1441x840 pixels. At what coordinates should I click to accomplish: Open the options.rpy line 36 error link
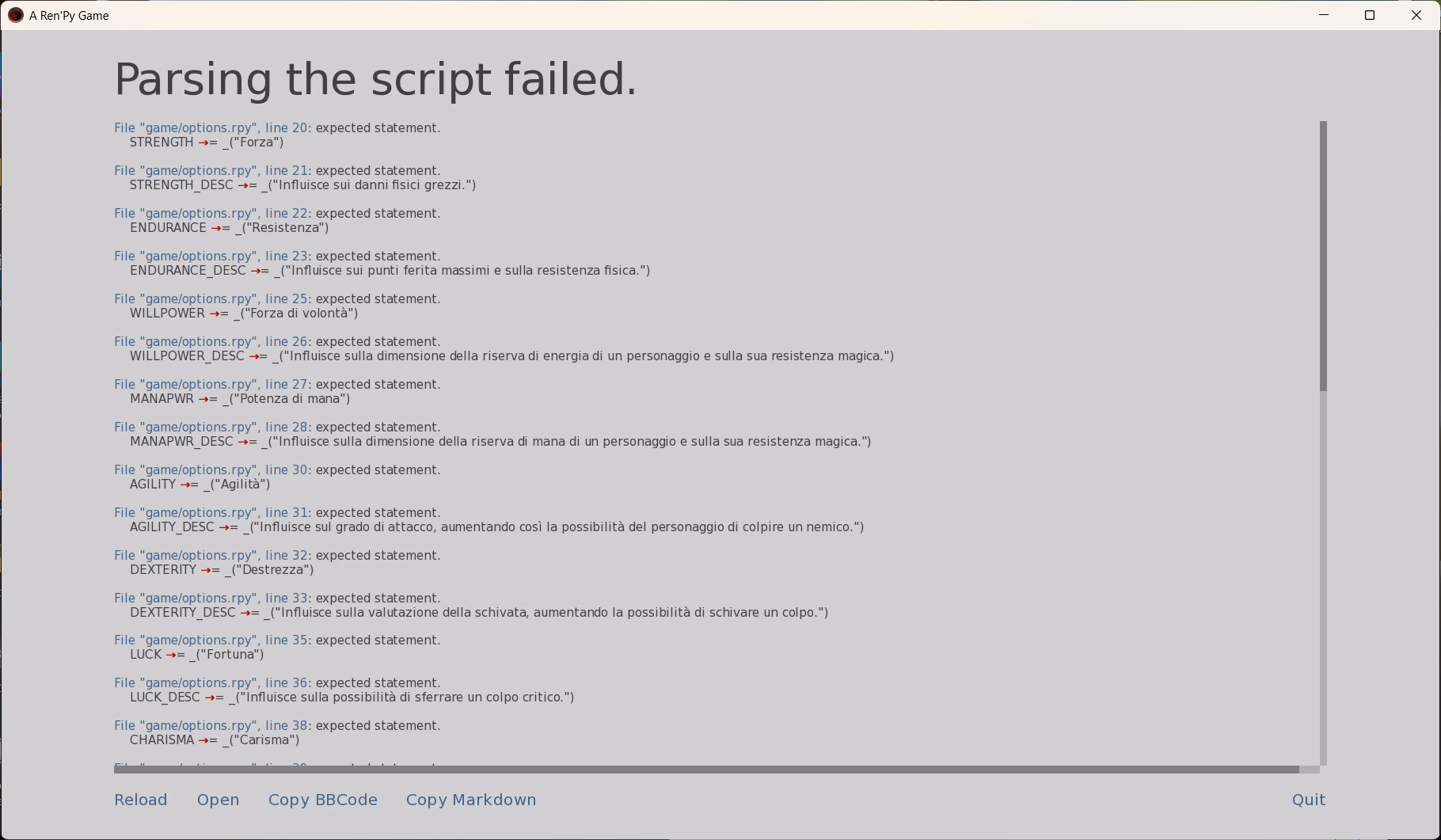[x=211, y=682]
